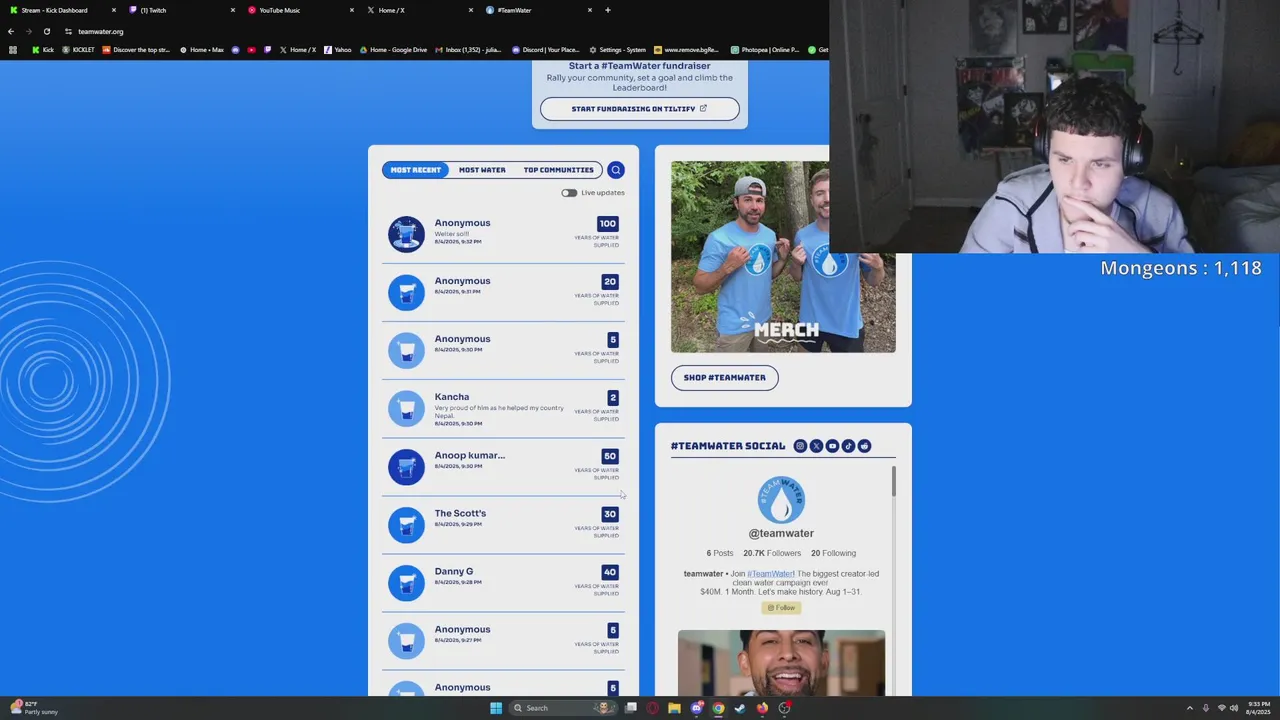Open the Gmail Inbox bookmark
The height and width of the screenshot is (720, 1280).
click(468, 50)
